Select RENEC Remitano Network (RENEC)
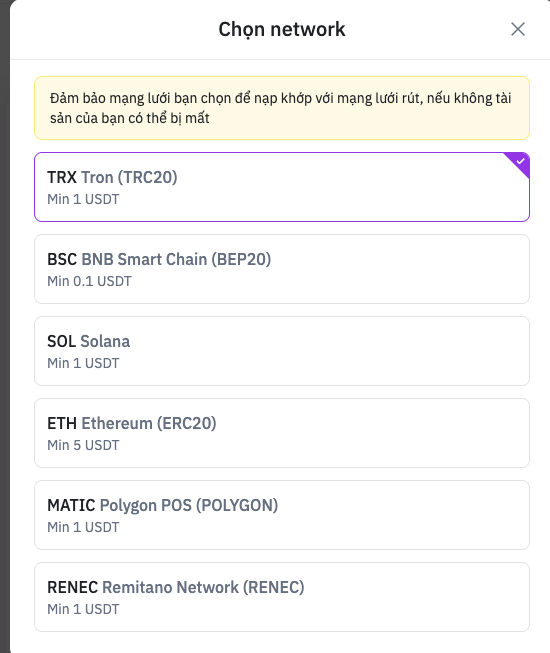This screenshot has width=550, height=653. coord(282,597)
